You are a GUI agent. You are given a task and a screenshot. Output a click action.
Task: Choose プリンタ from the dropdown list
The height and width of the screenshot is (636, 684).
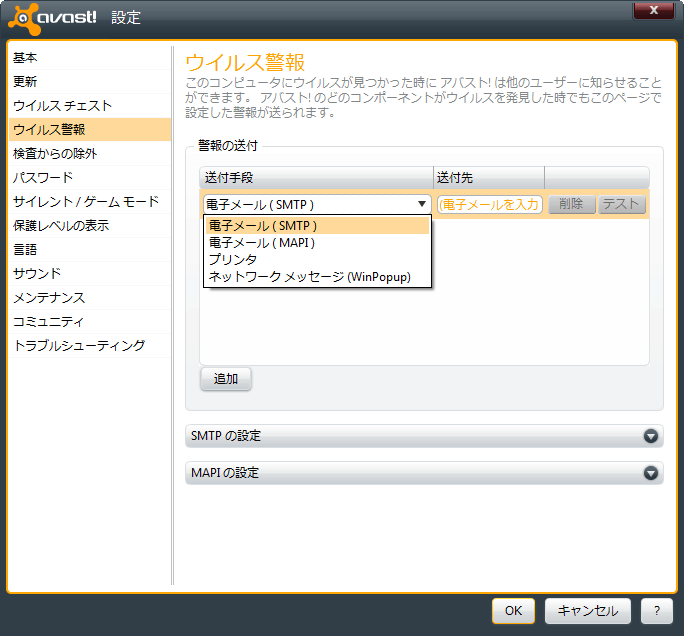pyautogui.click(x=317, y=260)
